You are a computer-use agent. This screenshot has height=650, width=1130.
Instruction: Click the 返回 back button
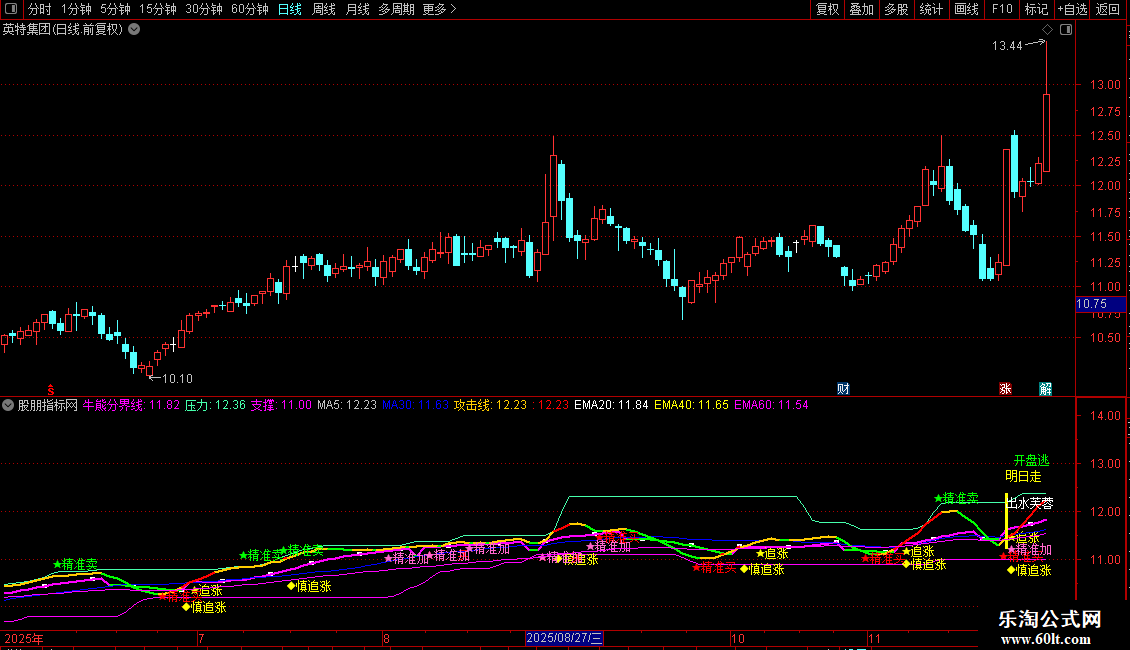(1108, 9)
